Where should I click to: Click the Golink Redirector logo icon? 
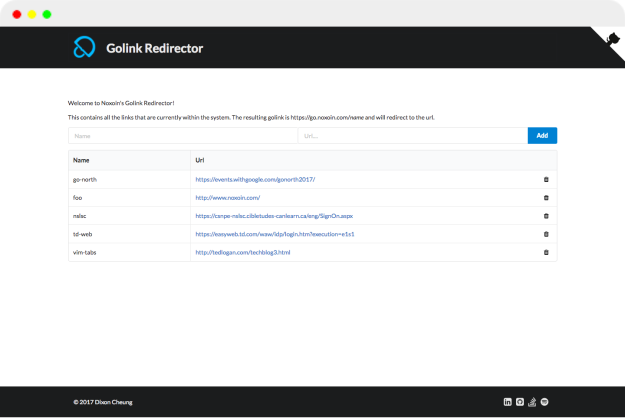(x=84, y=47)
